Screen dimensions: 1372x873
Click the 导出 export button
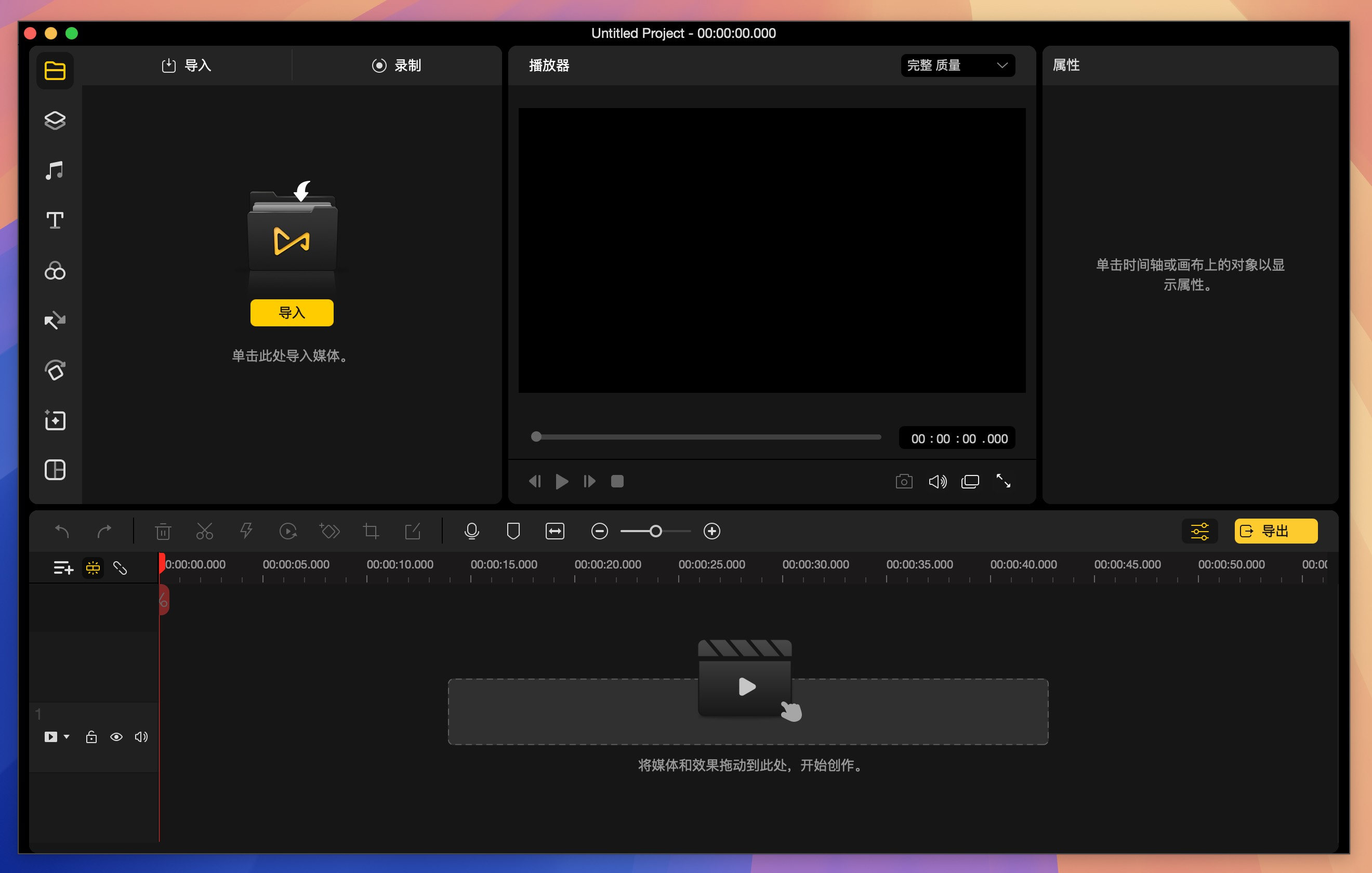click(x=1275, y=531)
